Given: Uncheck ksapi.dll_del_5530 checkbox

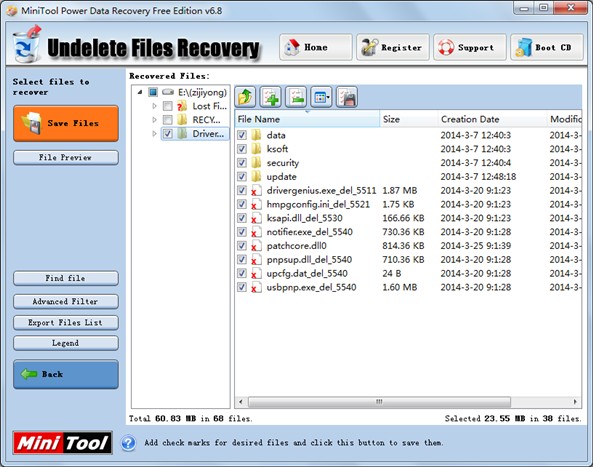Looking at the screenshot, I should (242, 218).
